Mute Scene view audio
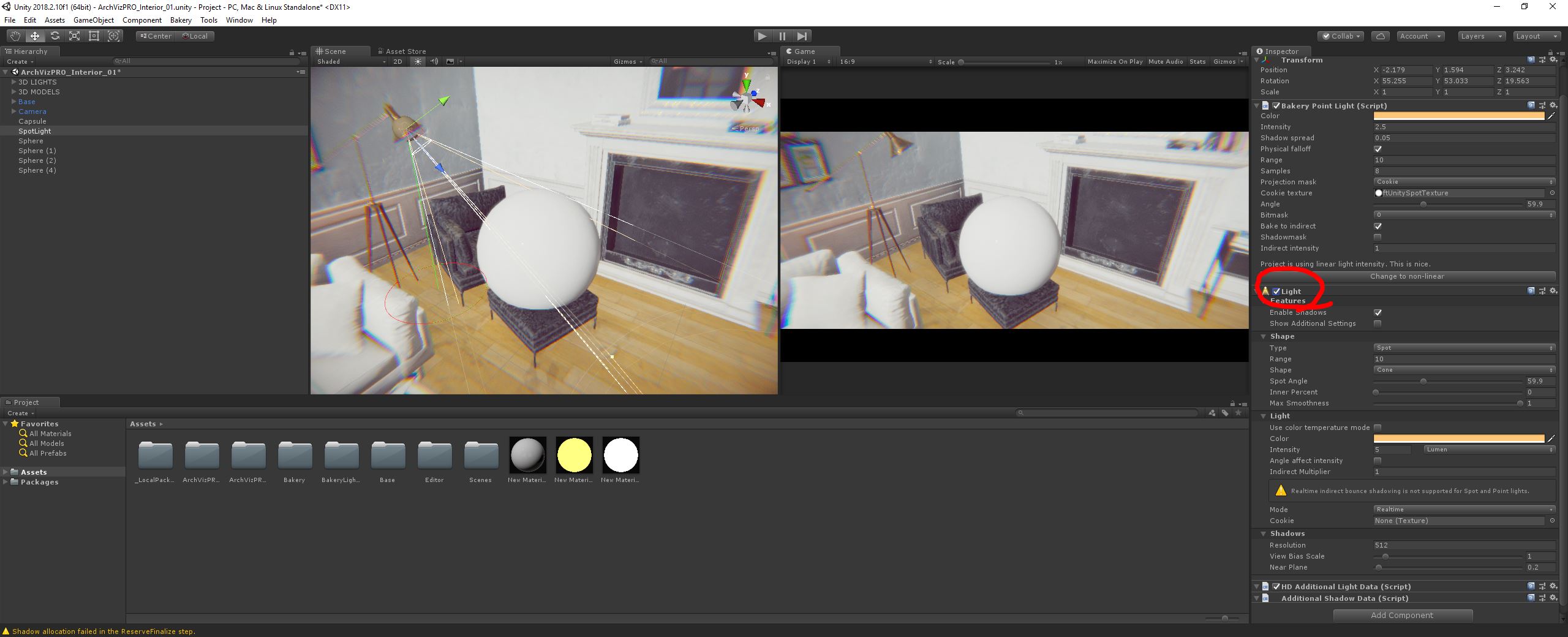This screenshot has height=637, width=1568. (x=434, y=61)
